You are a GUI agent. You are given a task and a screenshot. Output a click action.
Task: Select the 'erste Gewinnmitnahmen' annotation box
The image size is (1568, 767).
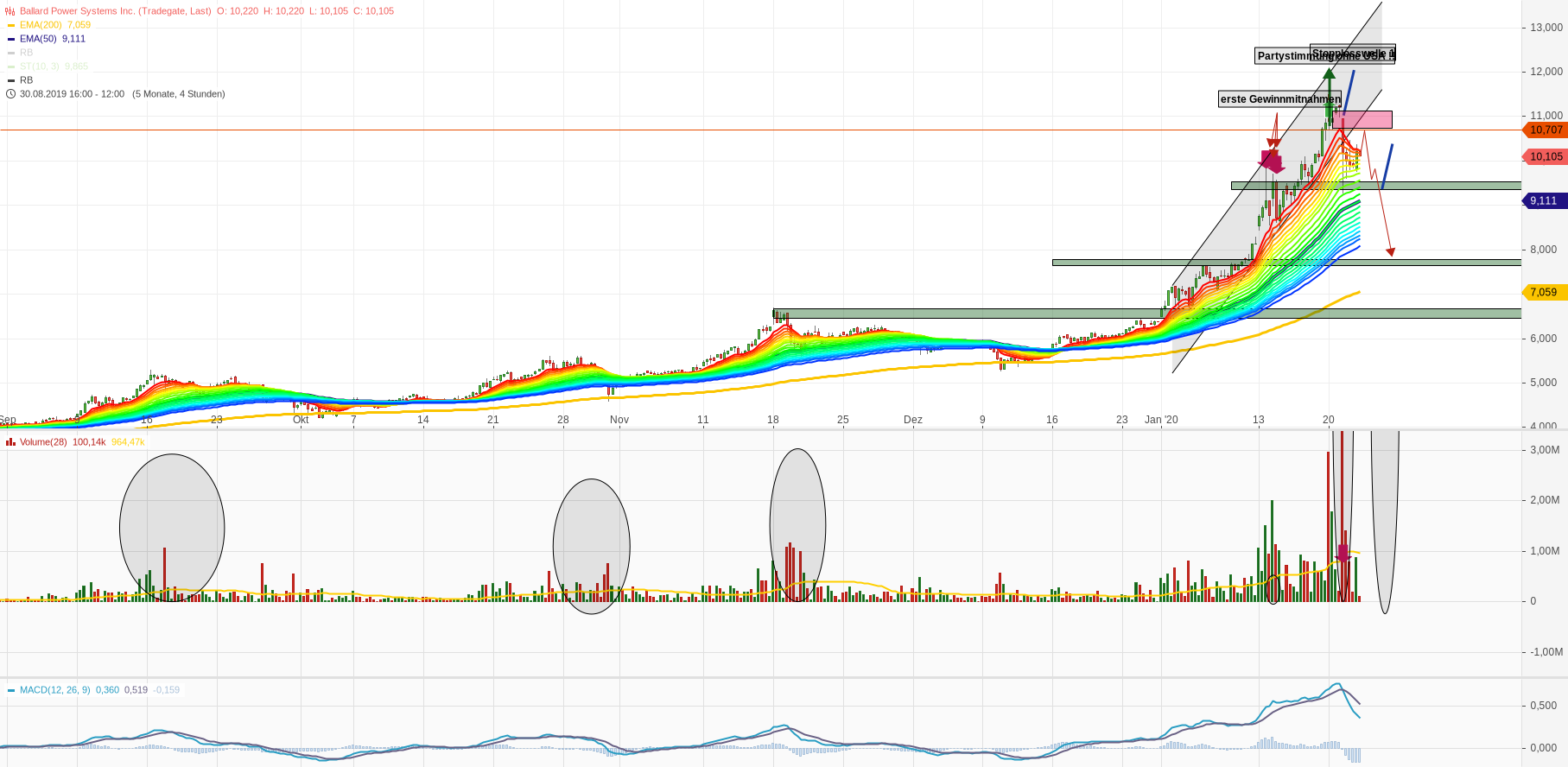[x=1279, y=99]
